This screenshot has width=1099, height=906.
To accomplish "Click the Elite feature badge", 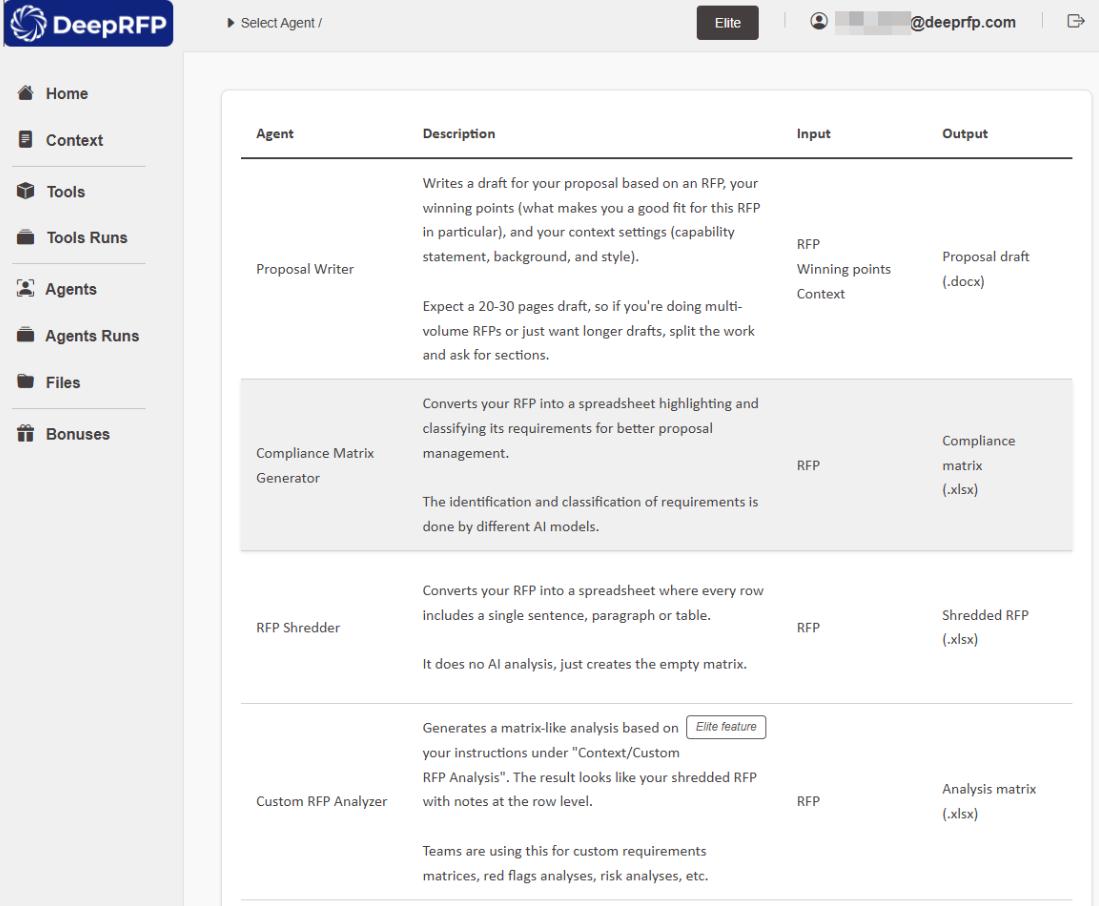I will pyautogui.click(x=728, y=727).
